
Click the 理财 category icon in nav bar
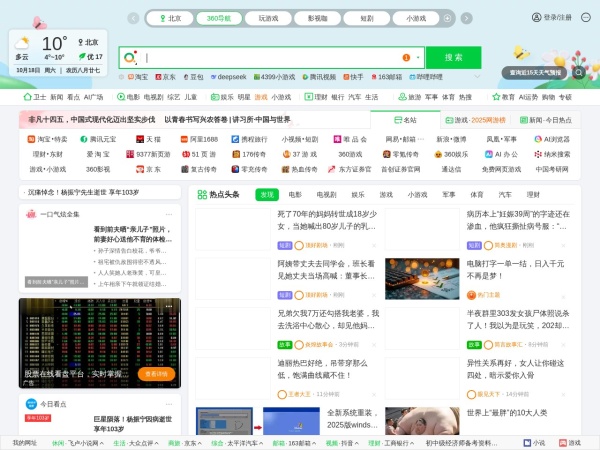[x=308, y=97]
